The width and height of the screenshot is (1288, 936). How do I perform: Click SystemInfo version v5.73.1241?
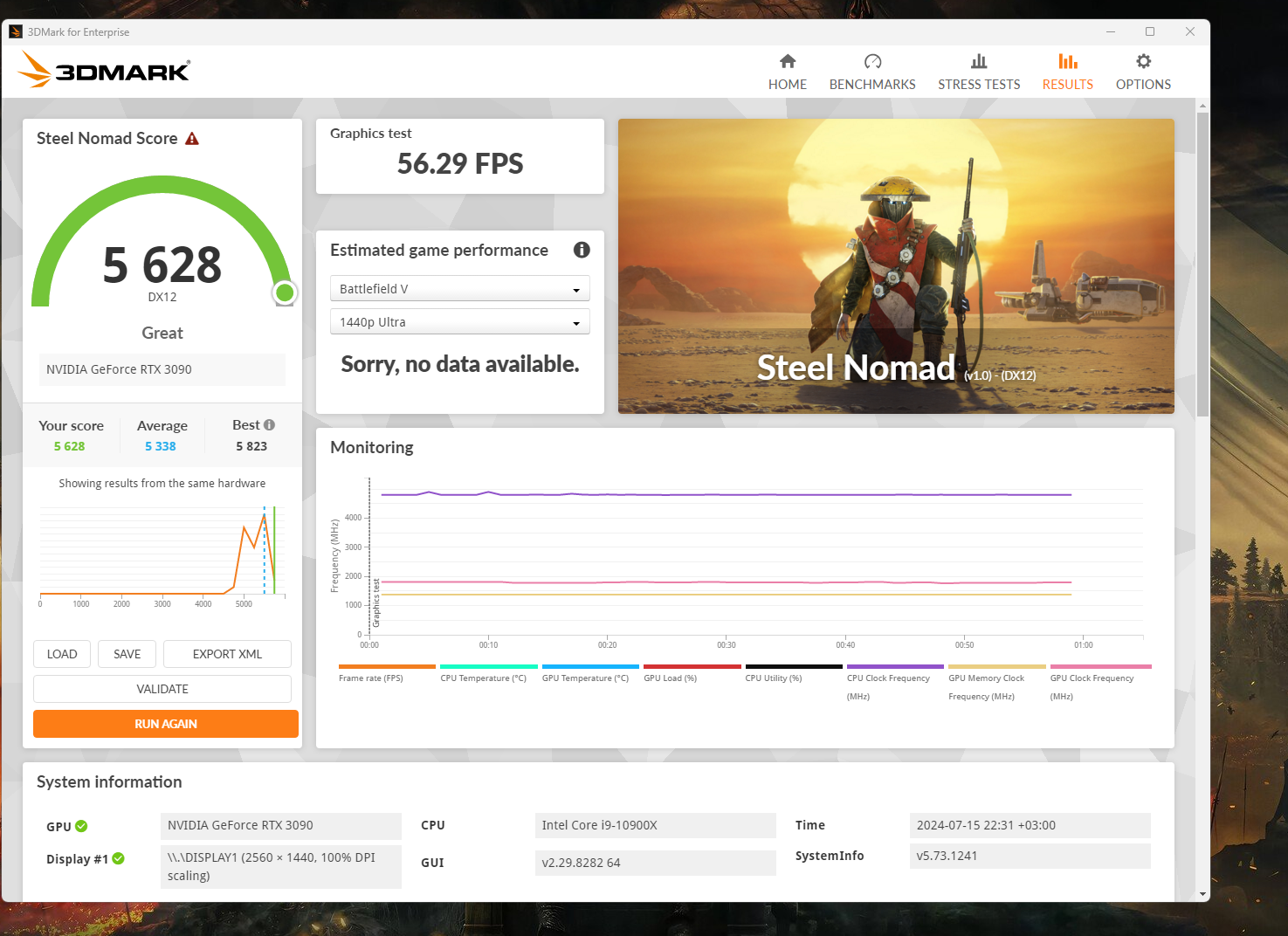1030,856
